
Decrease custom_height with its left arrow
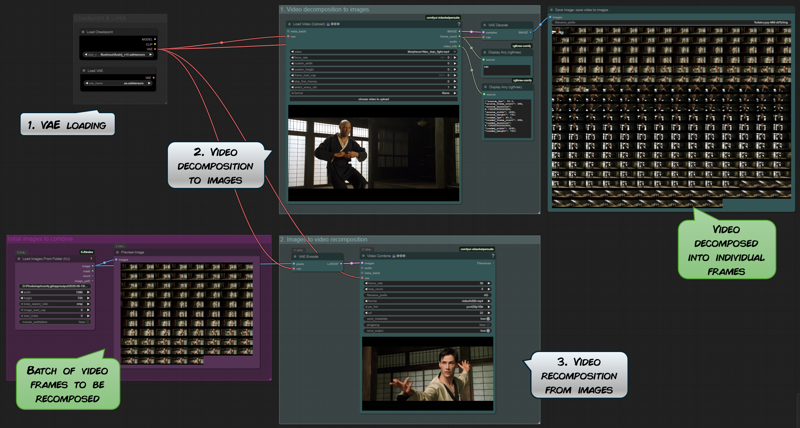tap(292, 69)
